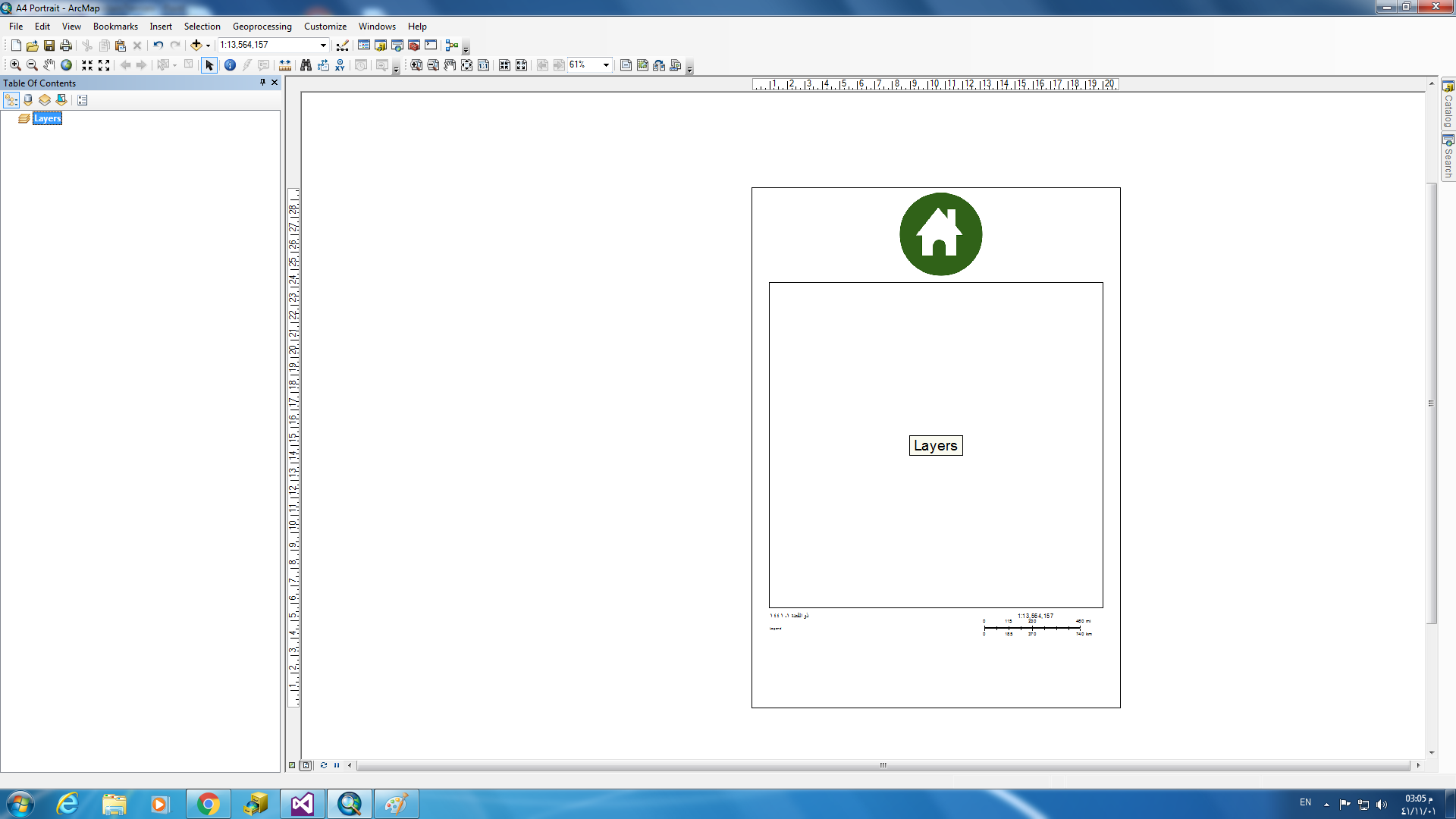1456x819 pixels.
Task: Expand the Catalog side tab
Action: click(1448, 105)
